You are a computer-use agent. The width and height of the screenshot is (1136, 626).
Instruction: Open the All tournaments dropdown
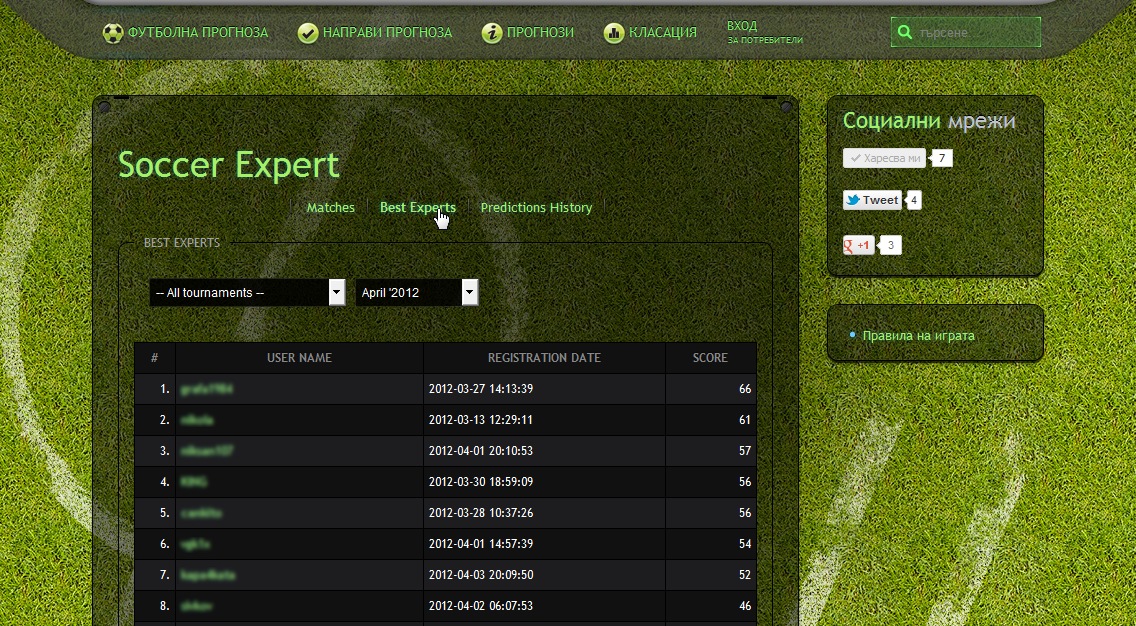[x=247, y=293]
